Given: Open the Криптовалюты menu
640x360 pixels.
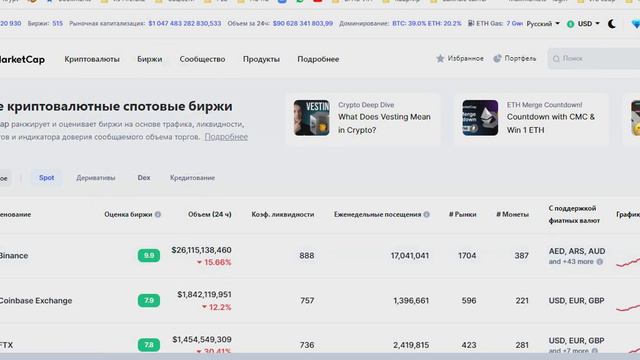Looking at the screenshot, I should [x=92, y=59].
